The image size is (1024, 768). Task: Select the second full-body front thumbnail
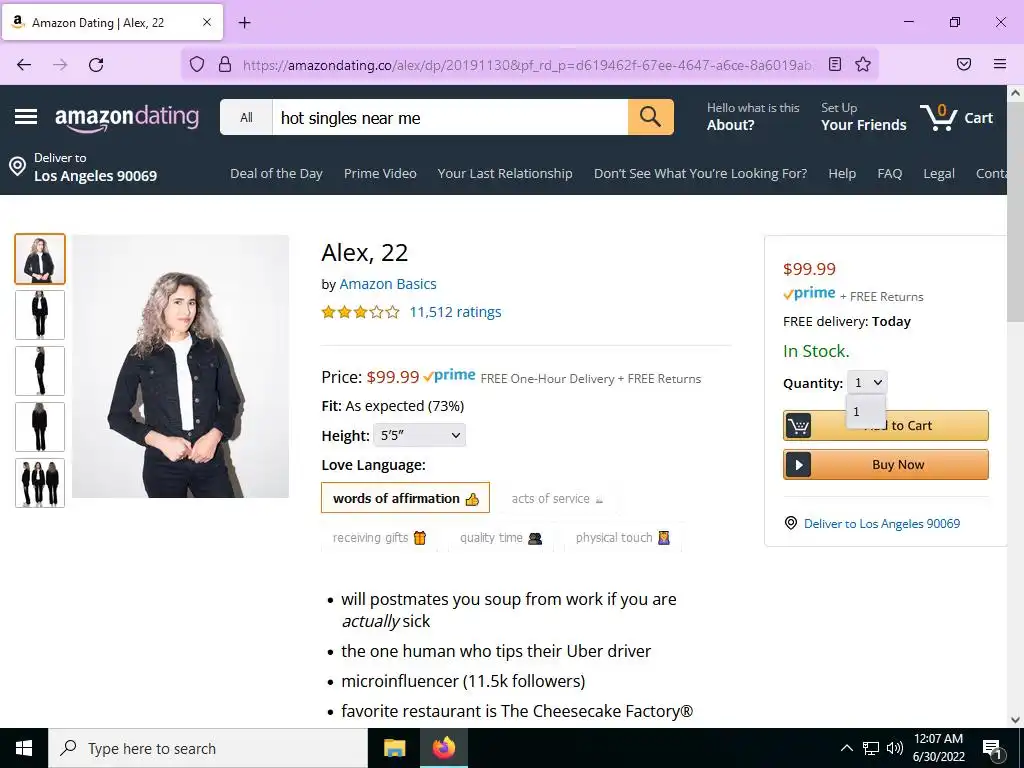[40, 315]
